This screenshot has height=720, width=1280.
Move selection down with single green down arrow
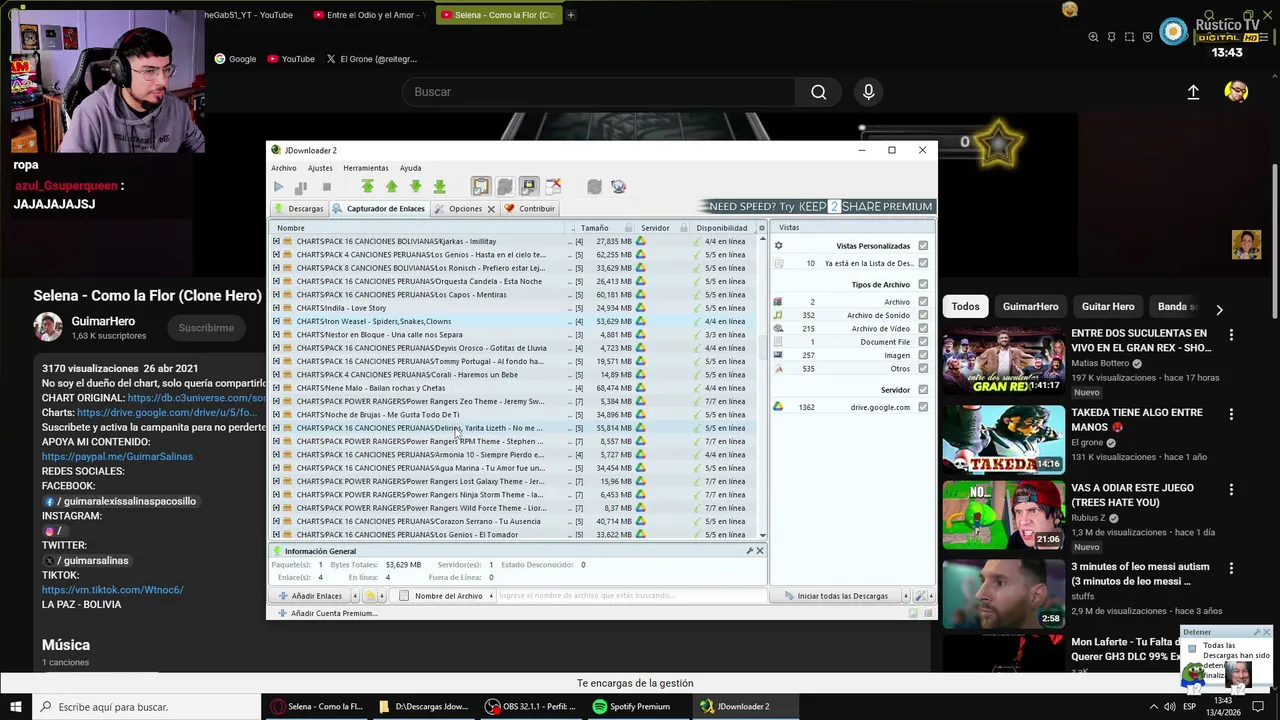(415, 186)
